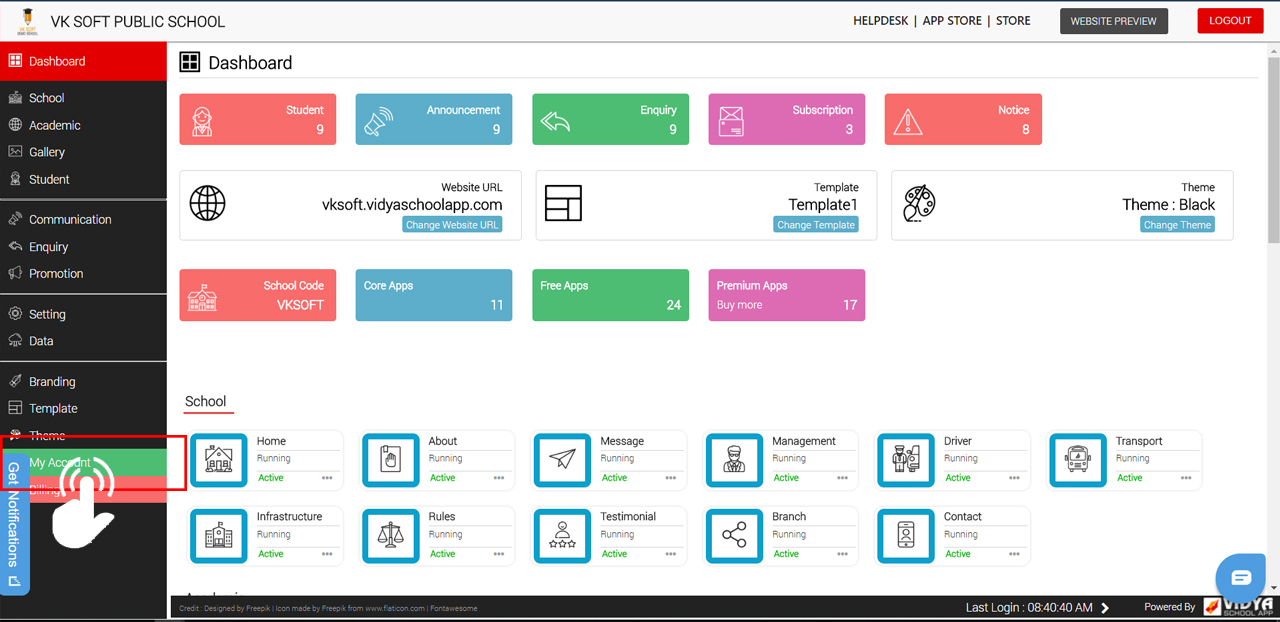Click the School section heading
Screen dimensions: 1280x622
tap(206, 401)
